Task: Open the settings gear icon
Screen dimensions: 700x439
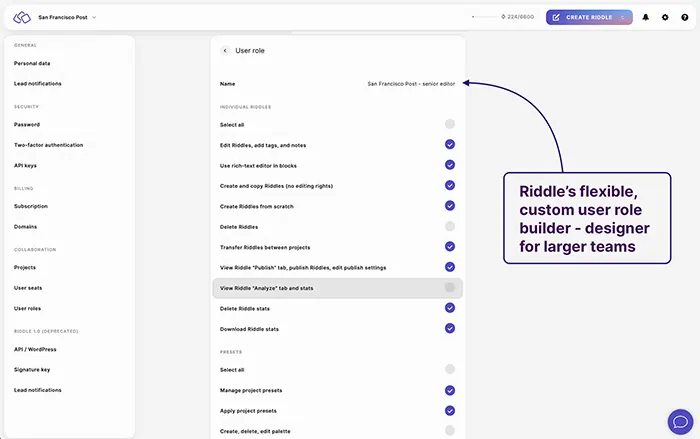Action: coord(665,17)
